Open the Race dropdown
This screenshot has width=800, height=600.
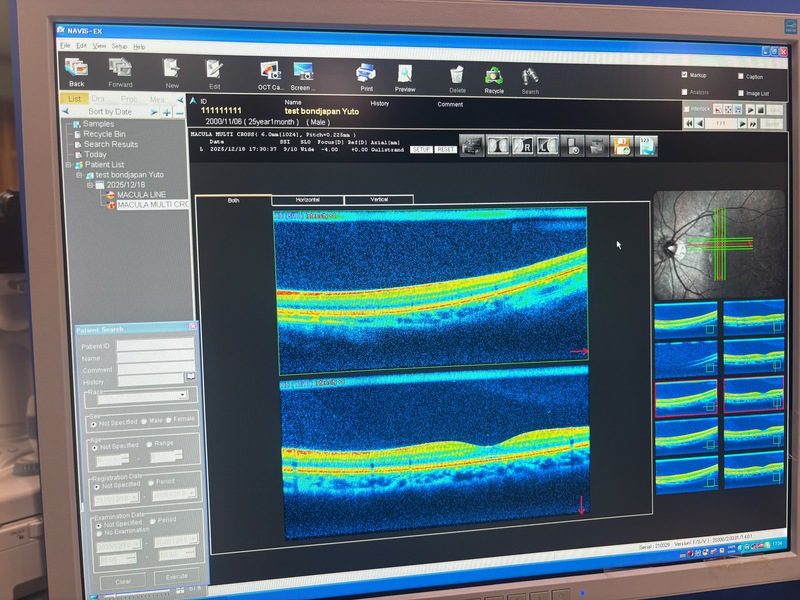(183, 395)
